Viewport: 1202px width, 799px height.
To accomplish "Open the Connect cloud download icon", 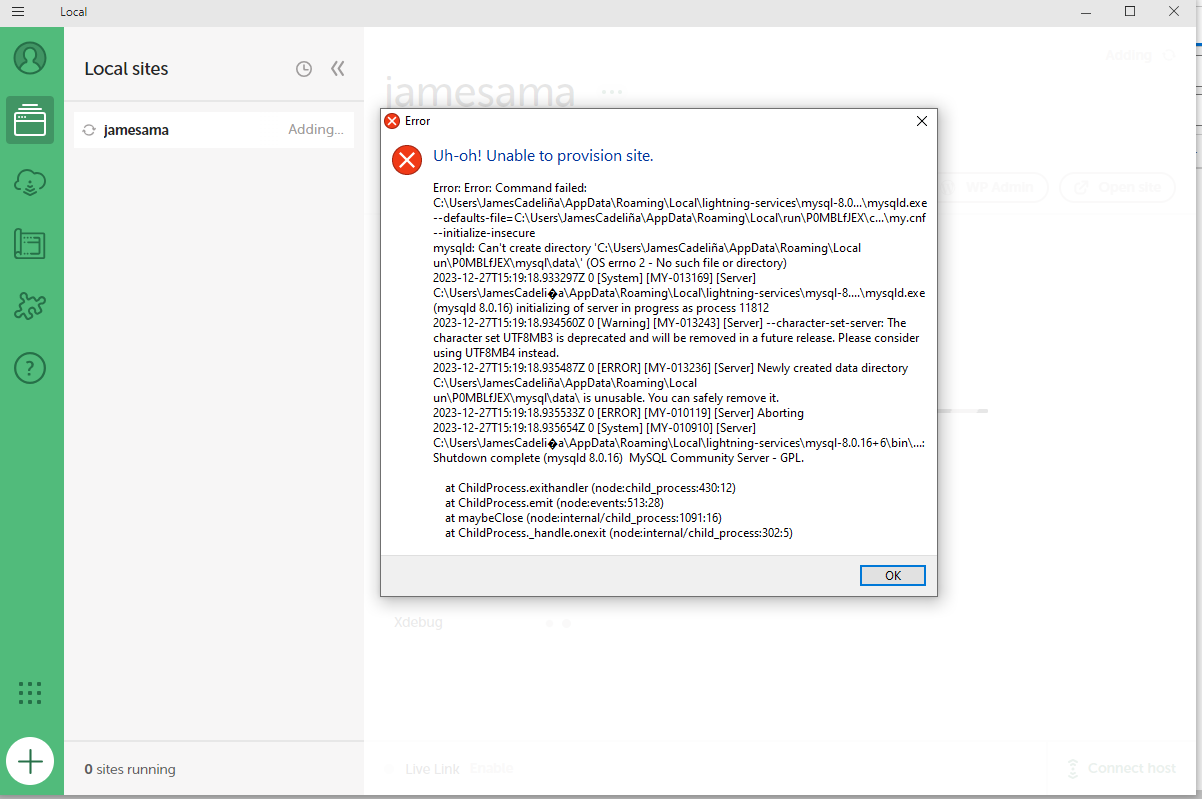I will pos(30,182).
